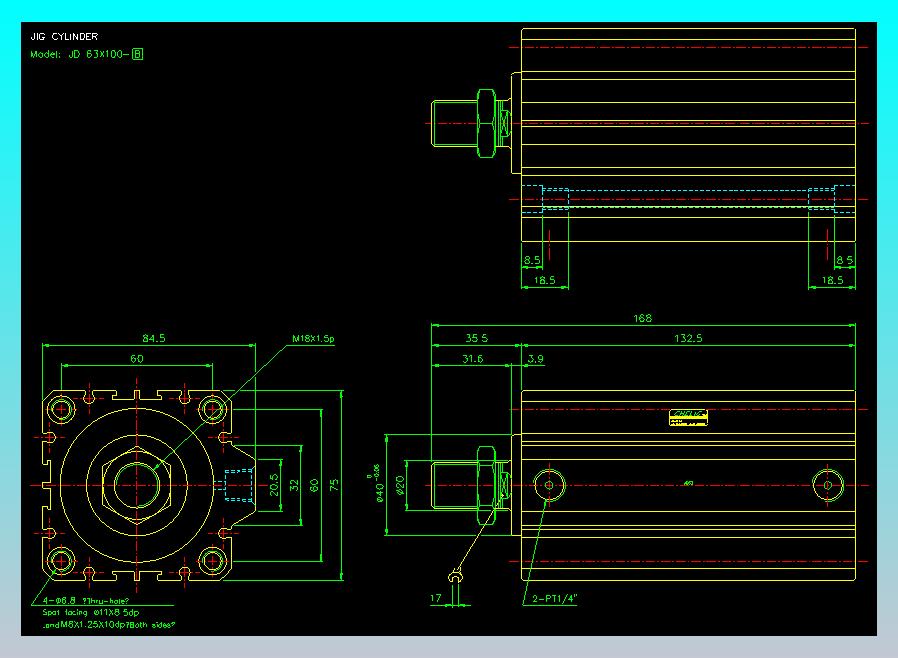Select the wrench flat symbol above the 17 dimension
Screen dimensions: 898x658
[455, 576]
